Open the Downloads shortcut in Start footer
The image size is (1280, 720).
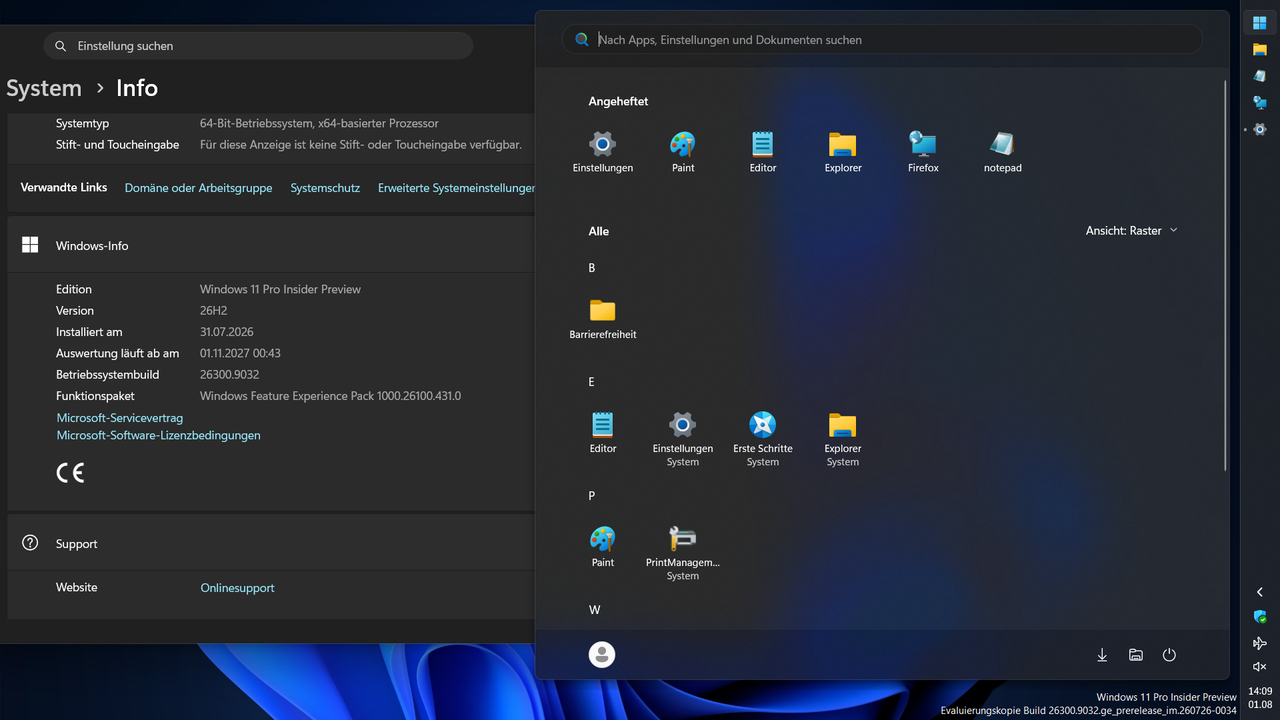(1102, 655)
